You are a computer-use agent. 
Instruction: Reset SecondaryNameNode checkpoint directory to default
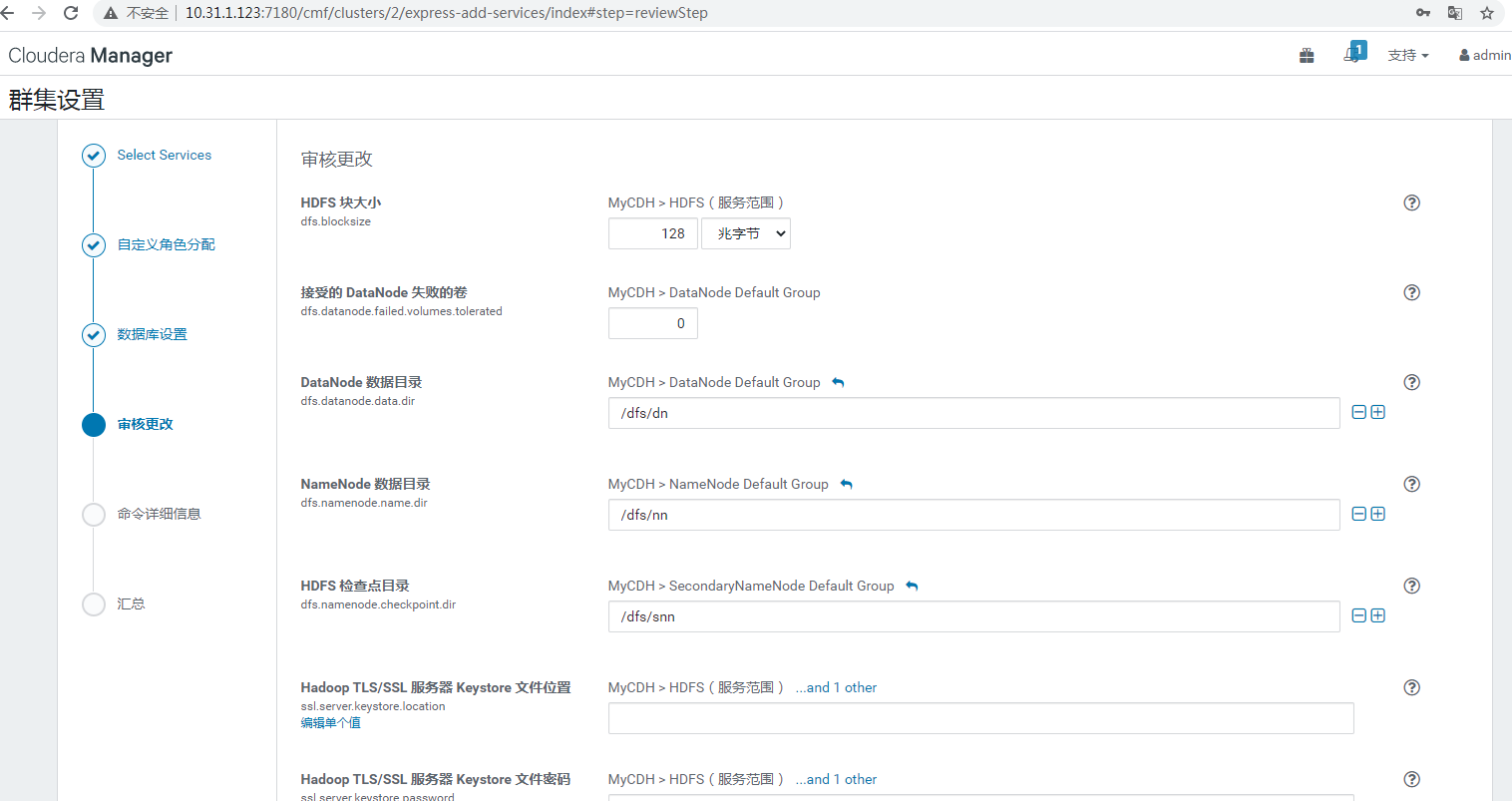click(x=912, y=586)
